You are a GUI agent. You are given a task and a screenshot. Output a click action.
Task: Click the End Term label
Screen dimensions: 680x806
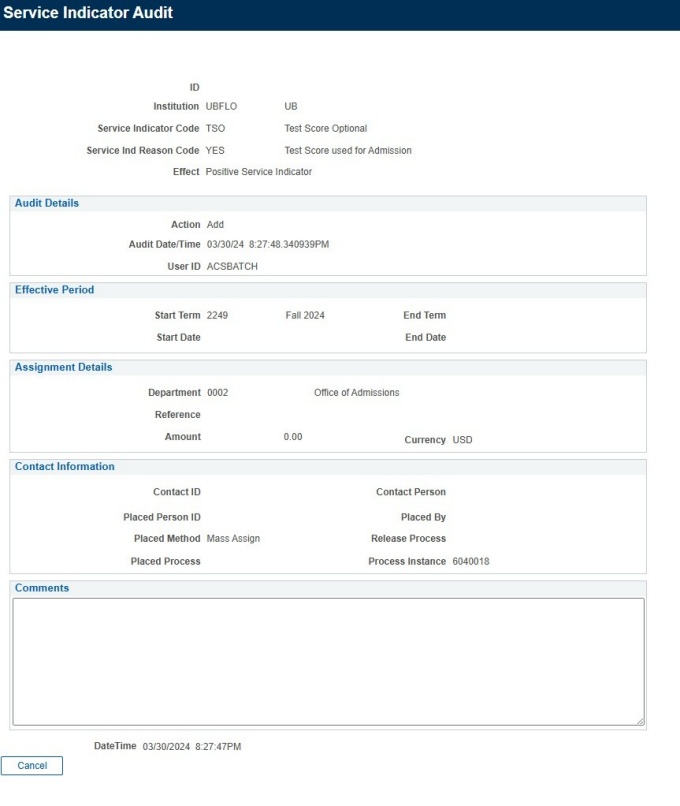pos(425,316)
